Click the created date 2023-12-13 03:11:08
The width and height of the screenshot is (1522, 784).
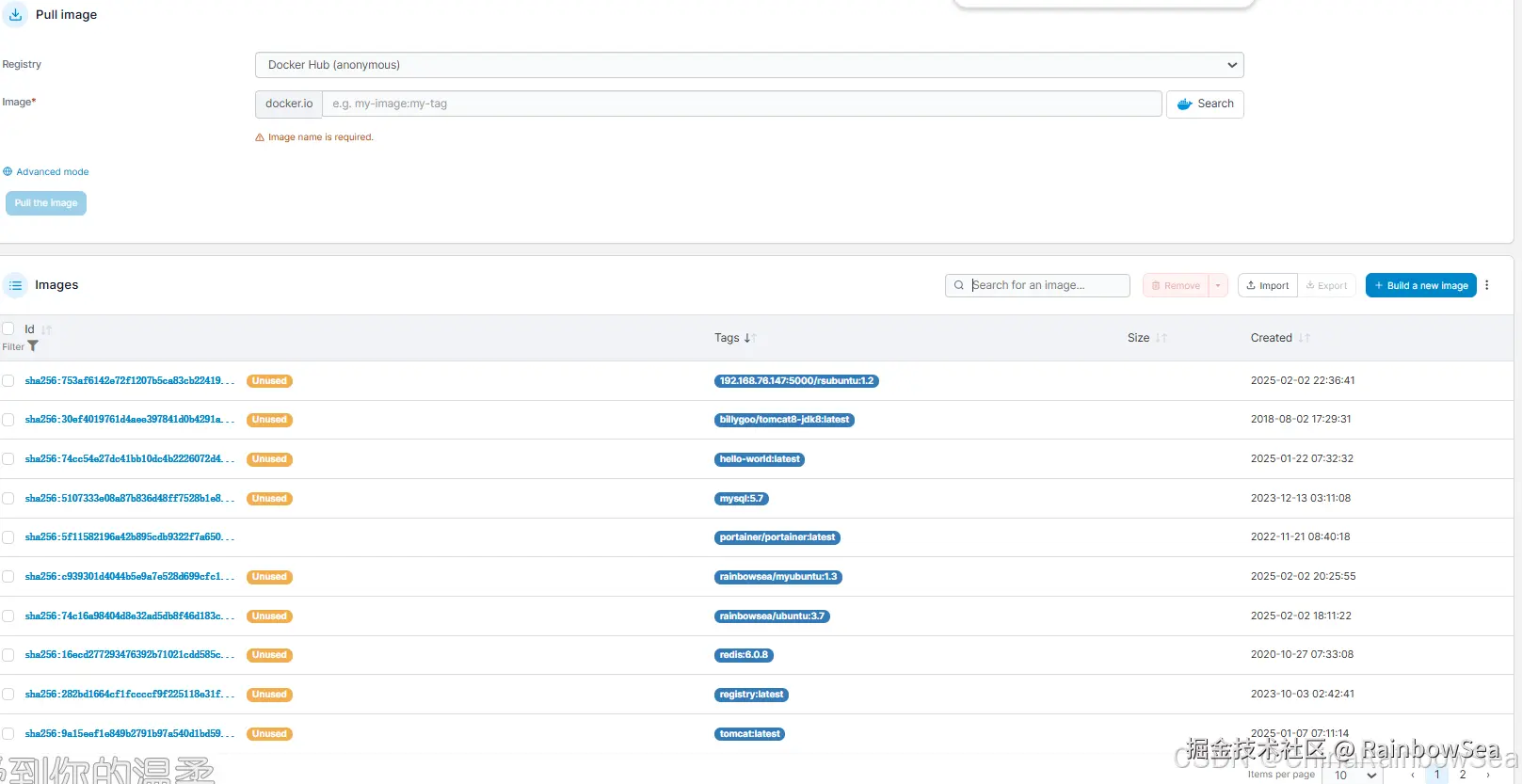click(x=1301, y=499)
